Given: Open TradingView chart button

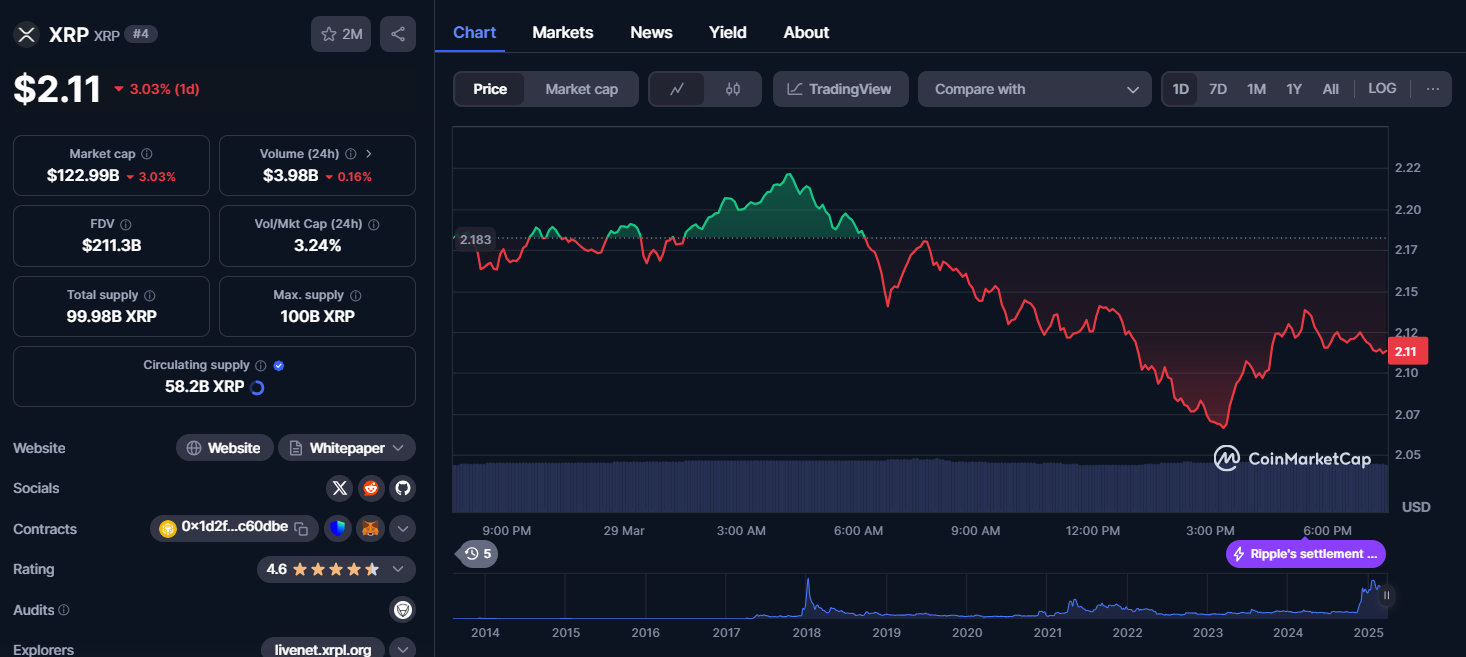Looking at the screenshot, I should coord(840,89).
